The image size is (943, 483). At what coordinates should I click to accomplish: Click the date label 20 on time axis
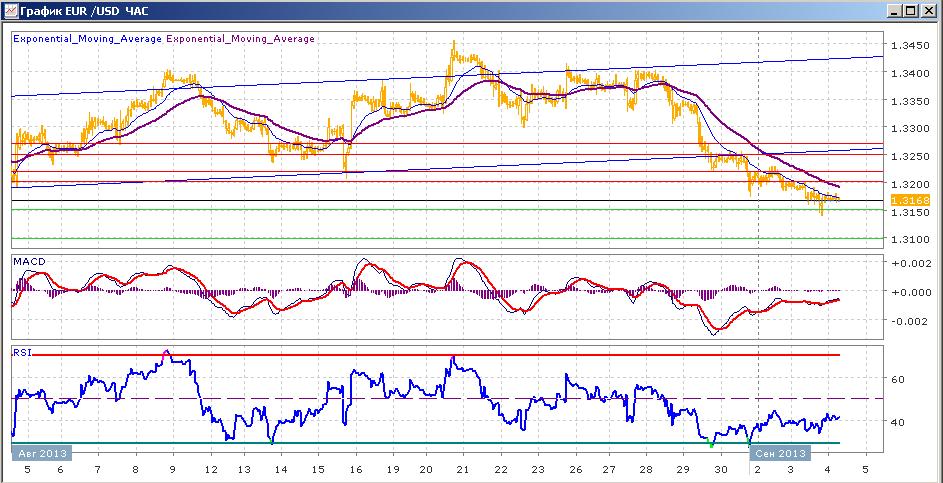tap(426, 469)
